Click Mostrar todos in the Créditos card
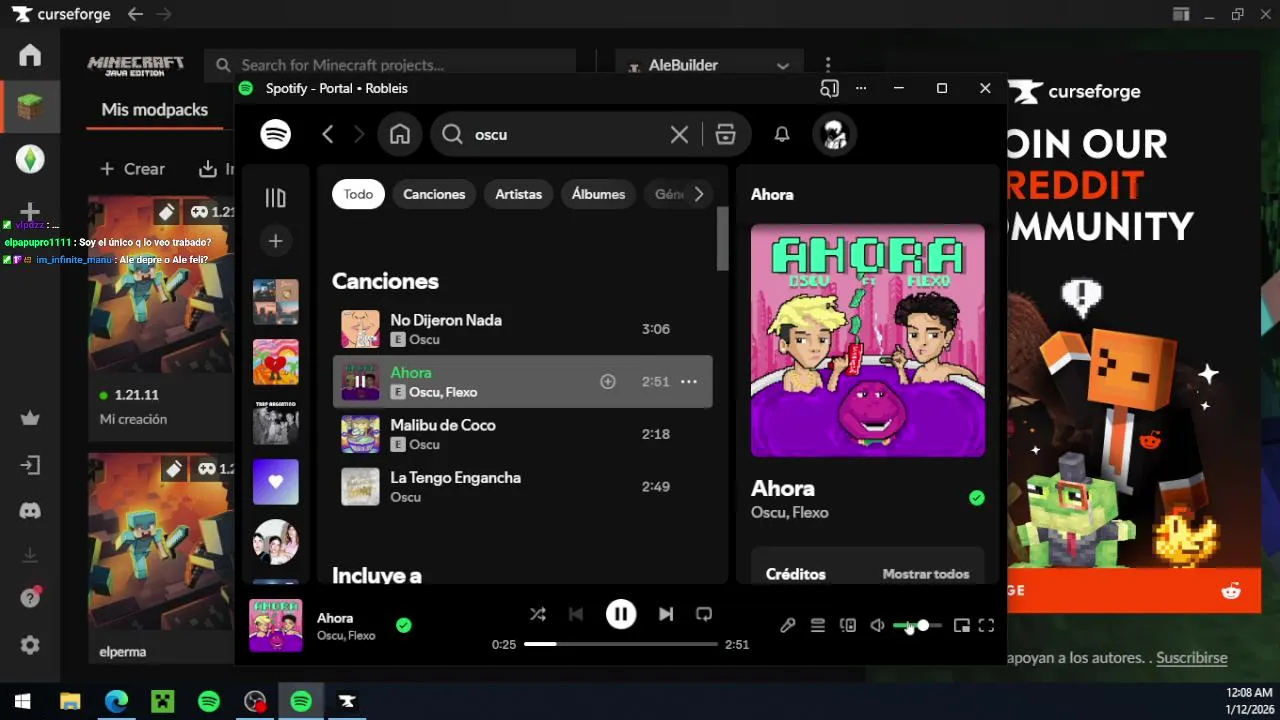1280x720 pixels. [x=925, y=574]
